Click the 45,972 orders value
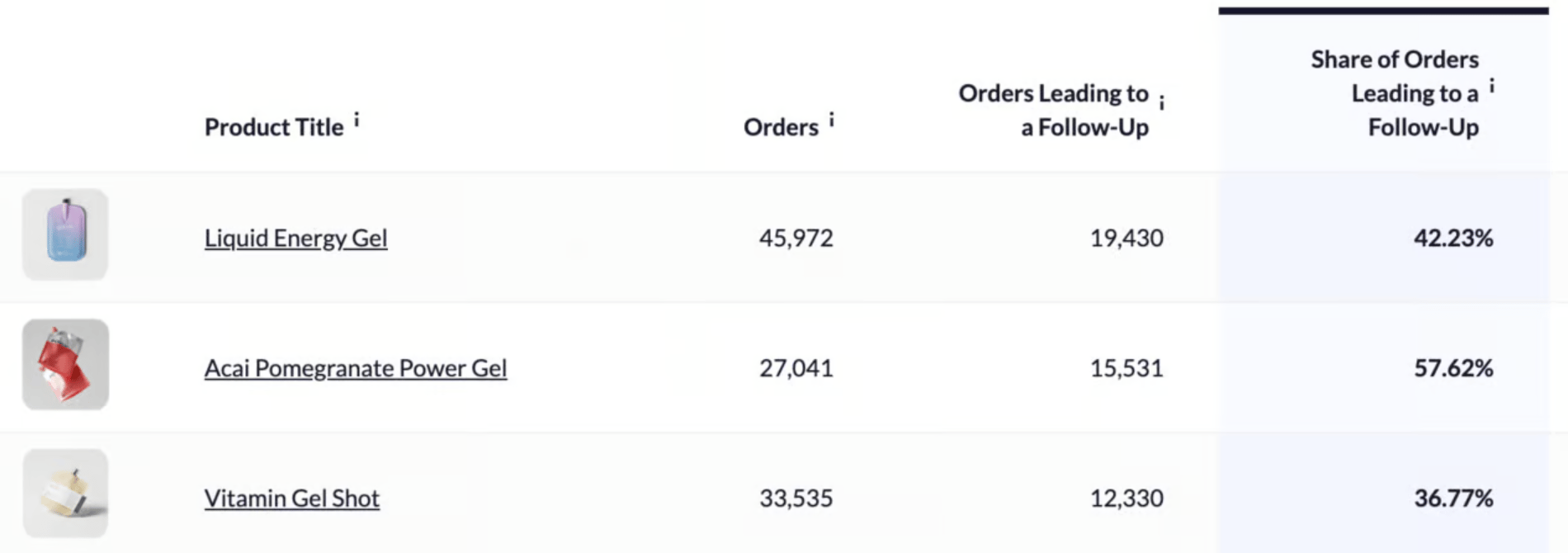 pos(796,238)
